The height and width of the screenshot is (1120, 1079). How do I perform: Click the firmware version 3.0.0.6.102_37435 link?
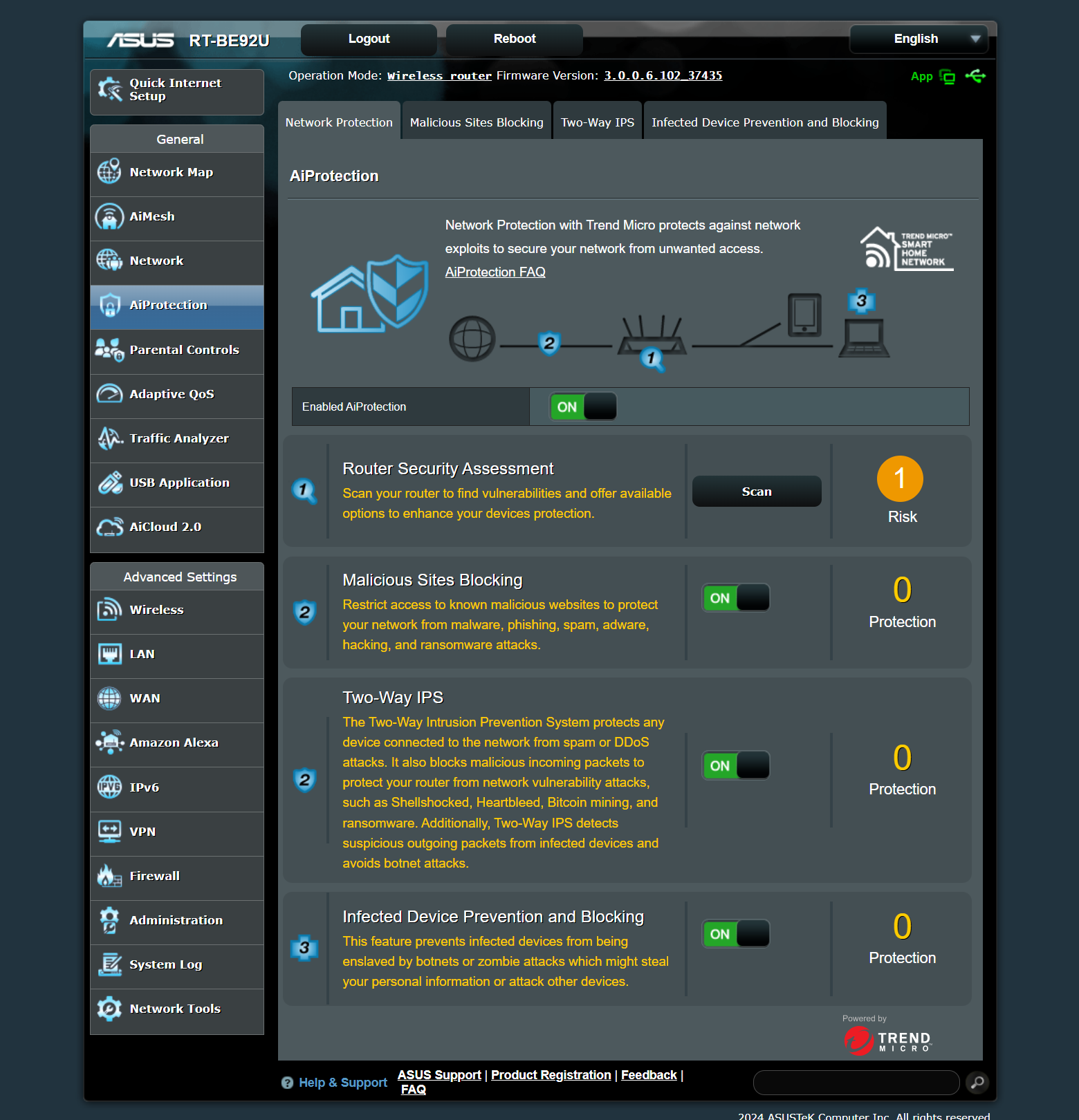click(x=663, y=75)
